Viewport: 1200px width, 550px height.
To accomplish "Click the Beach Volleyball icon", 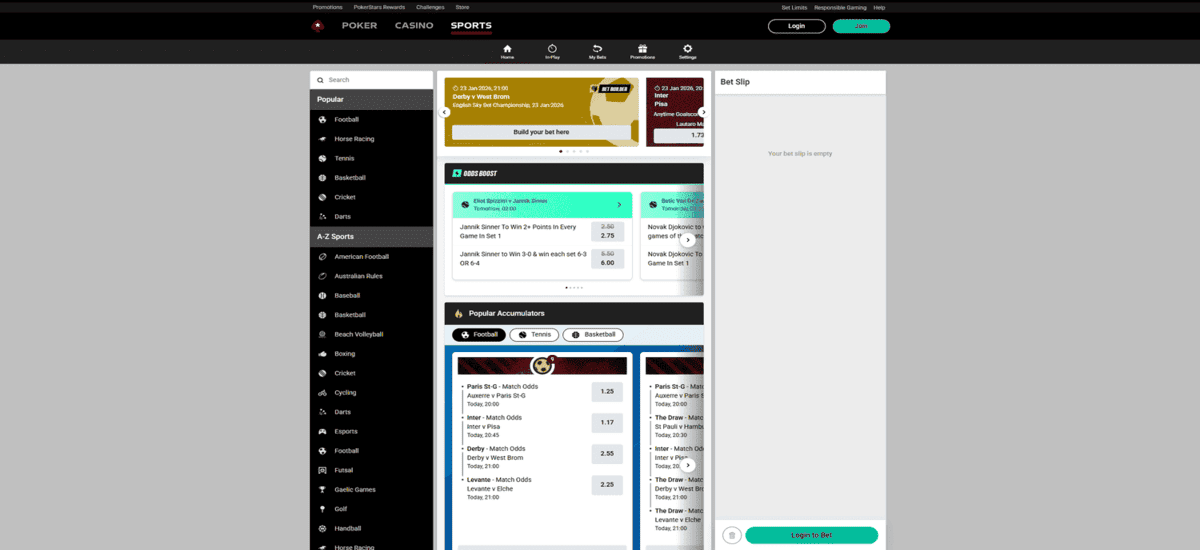I will (x=322, y=334).
